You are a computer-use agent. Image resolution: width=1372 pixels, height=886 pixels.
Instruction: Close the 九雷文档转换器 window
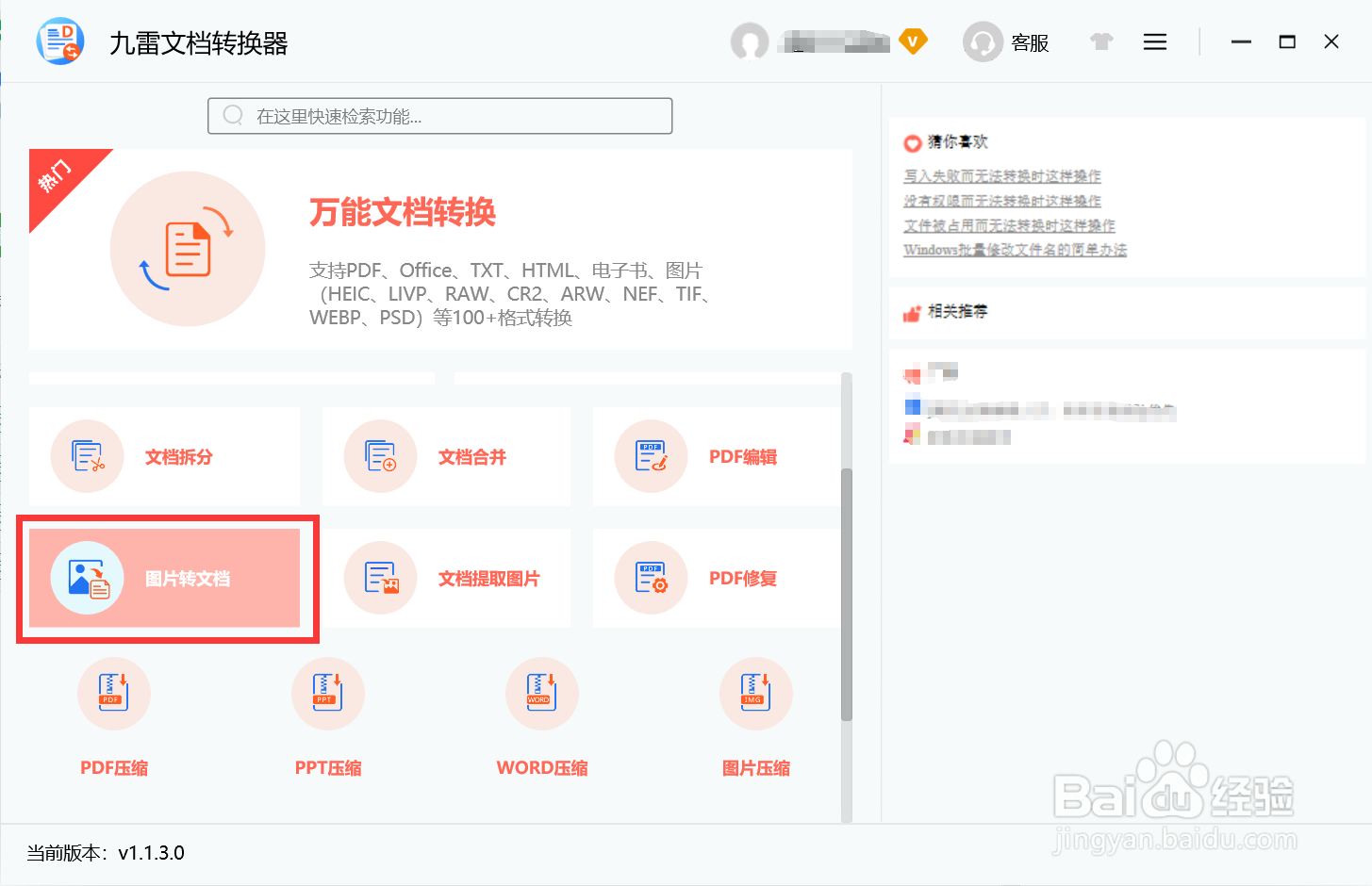[1331, 41]
